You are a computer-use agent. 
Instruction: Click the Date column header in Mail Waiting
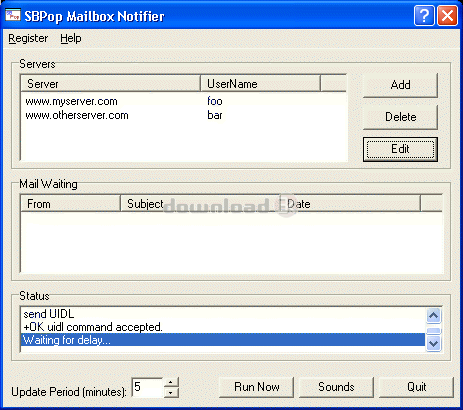pos(350,203)
